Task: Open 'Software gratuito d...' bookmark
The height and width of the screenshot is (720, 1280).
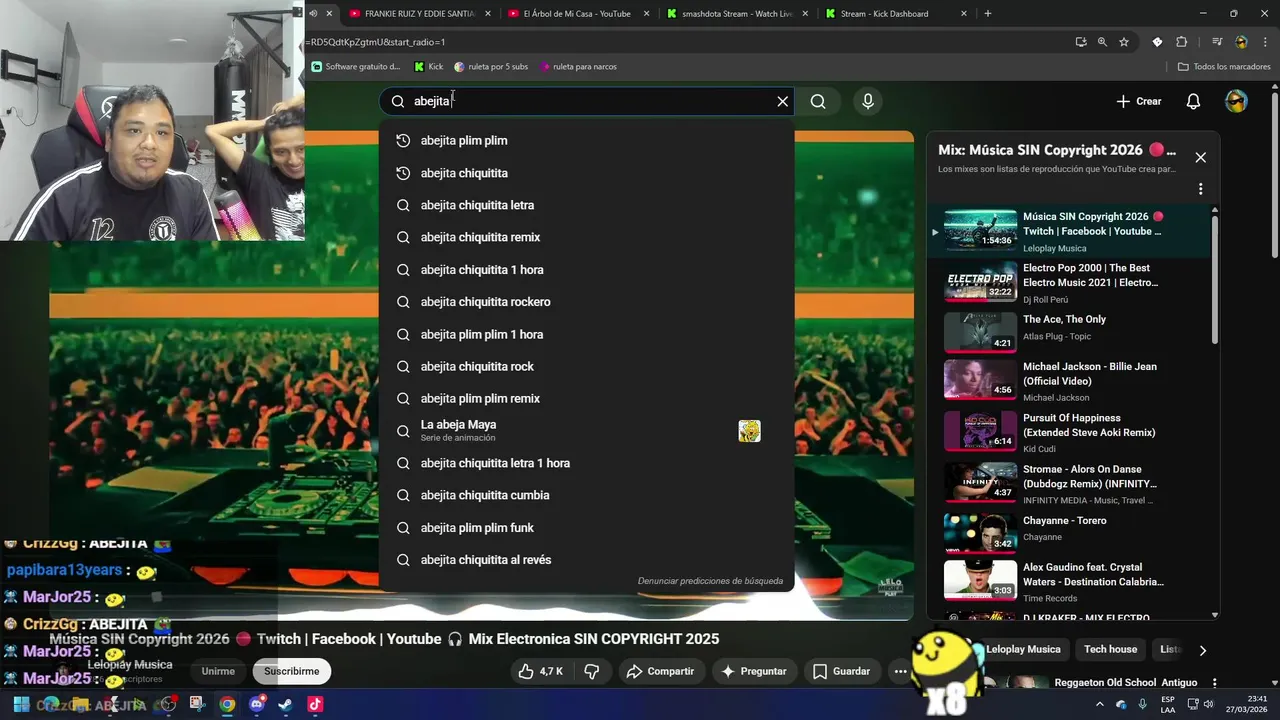Action: pyautogui.click(x=356, y=67)
